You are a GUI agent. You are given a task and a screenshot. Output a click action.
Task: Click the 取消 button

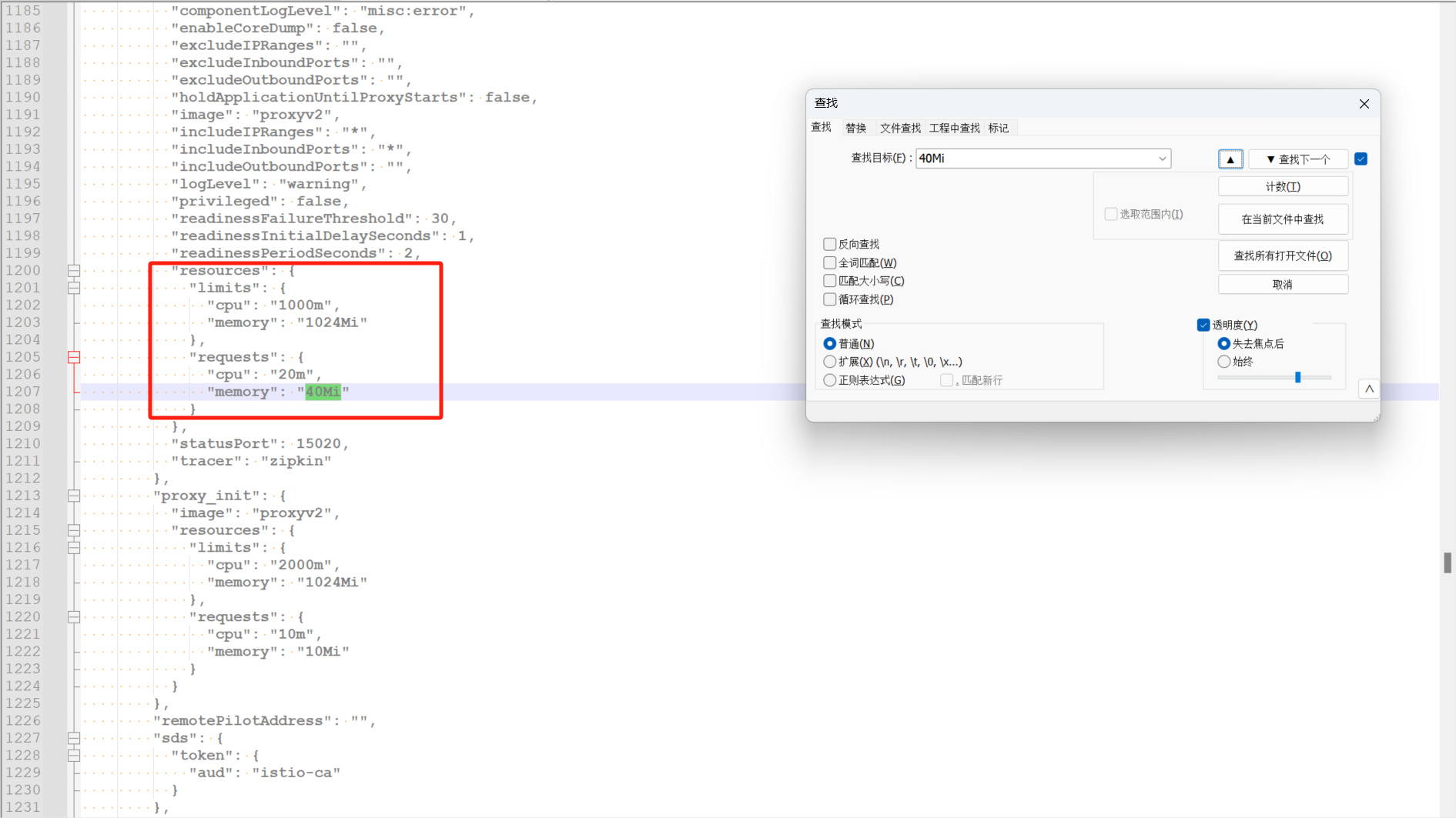point(1283,285)
